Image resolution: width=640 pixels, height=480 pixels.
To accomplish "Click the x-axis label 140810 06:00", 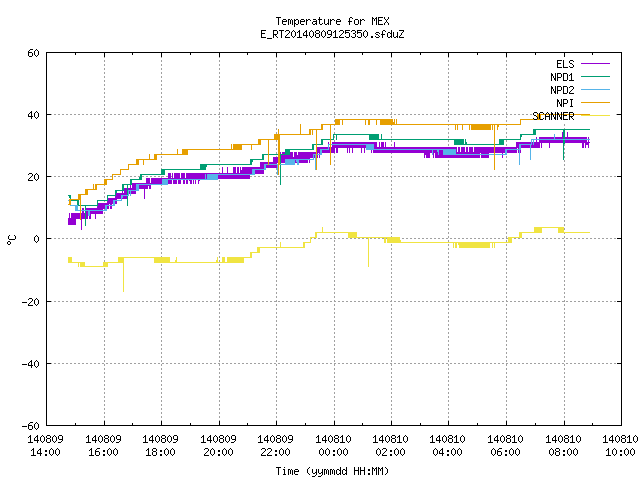I will 506,446.
